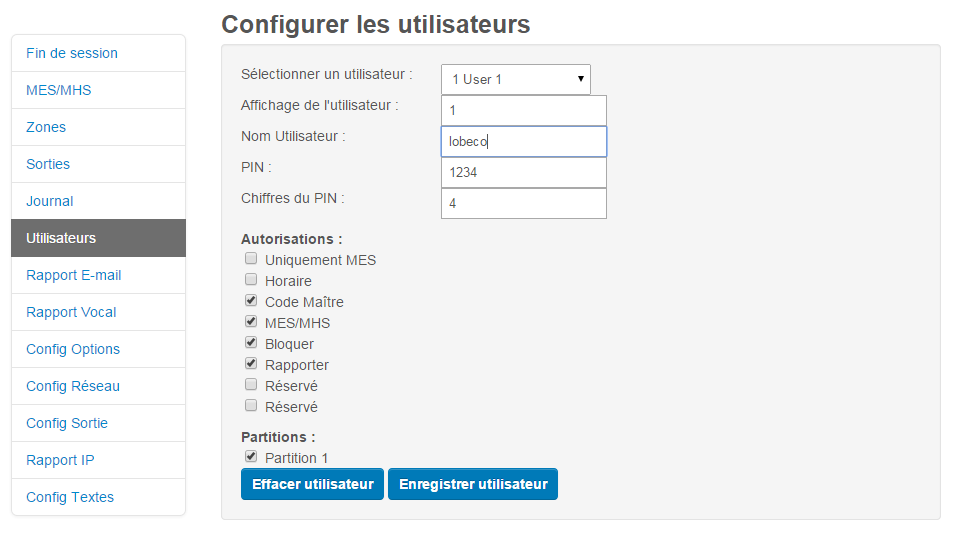Image resolution: width=955 pixels, height=536 pixels.
Task: Uncheck the Partition 1 checkbox
Action: (x=251, y=457)
